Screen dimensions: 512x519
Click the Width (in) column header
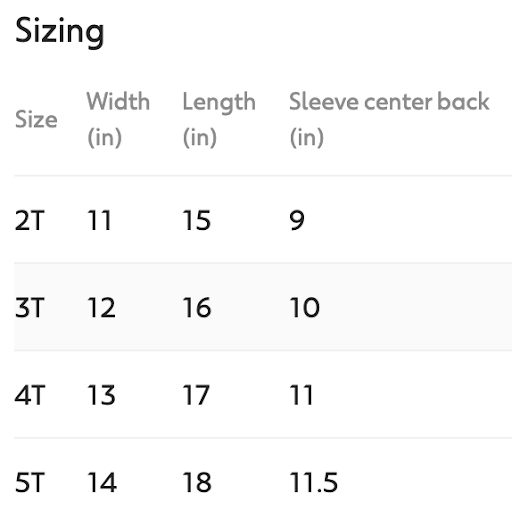[118, 119]
